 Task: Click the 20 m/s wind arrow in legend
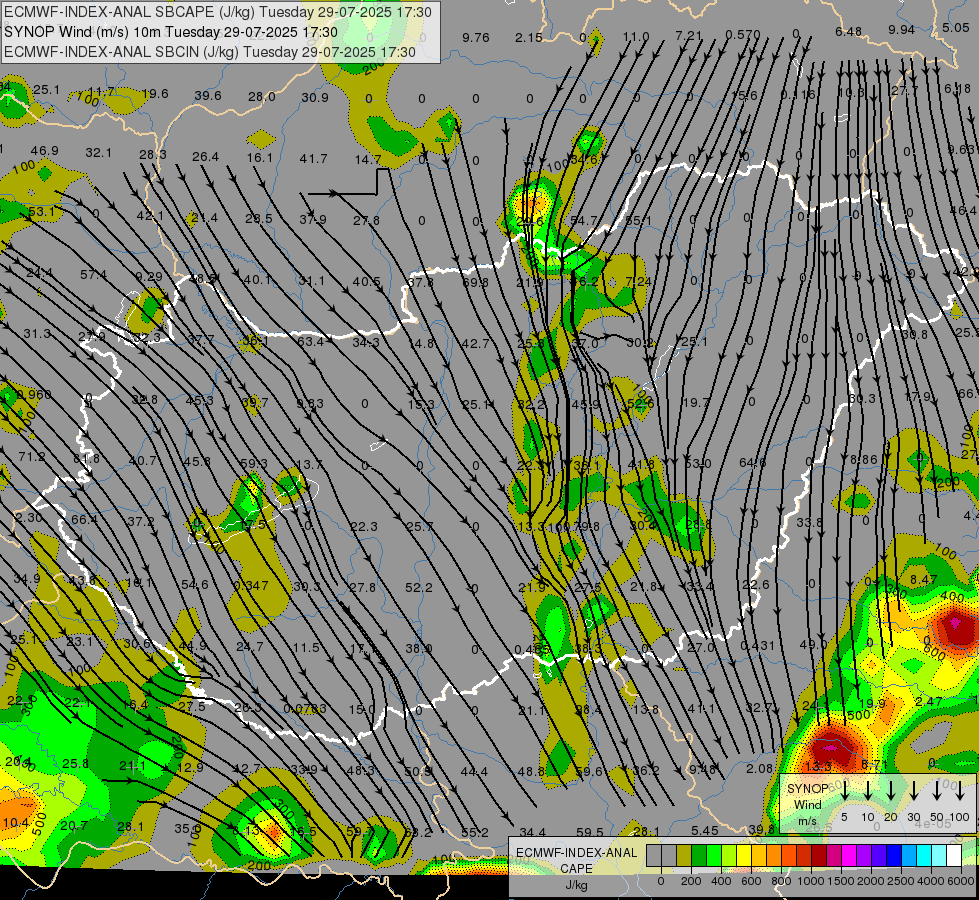tap(890, 790)
